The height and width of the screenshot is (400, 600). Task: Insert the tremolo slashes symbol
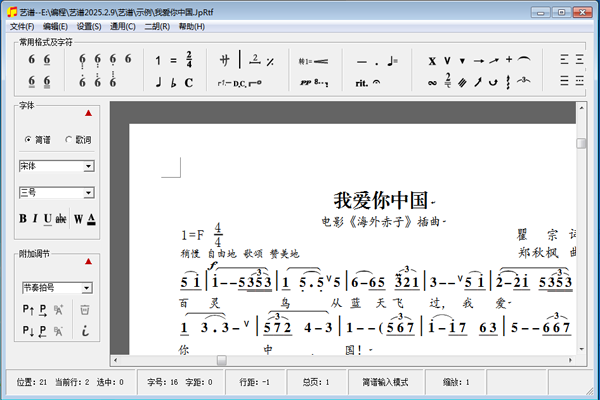462,83
